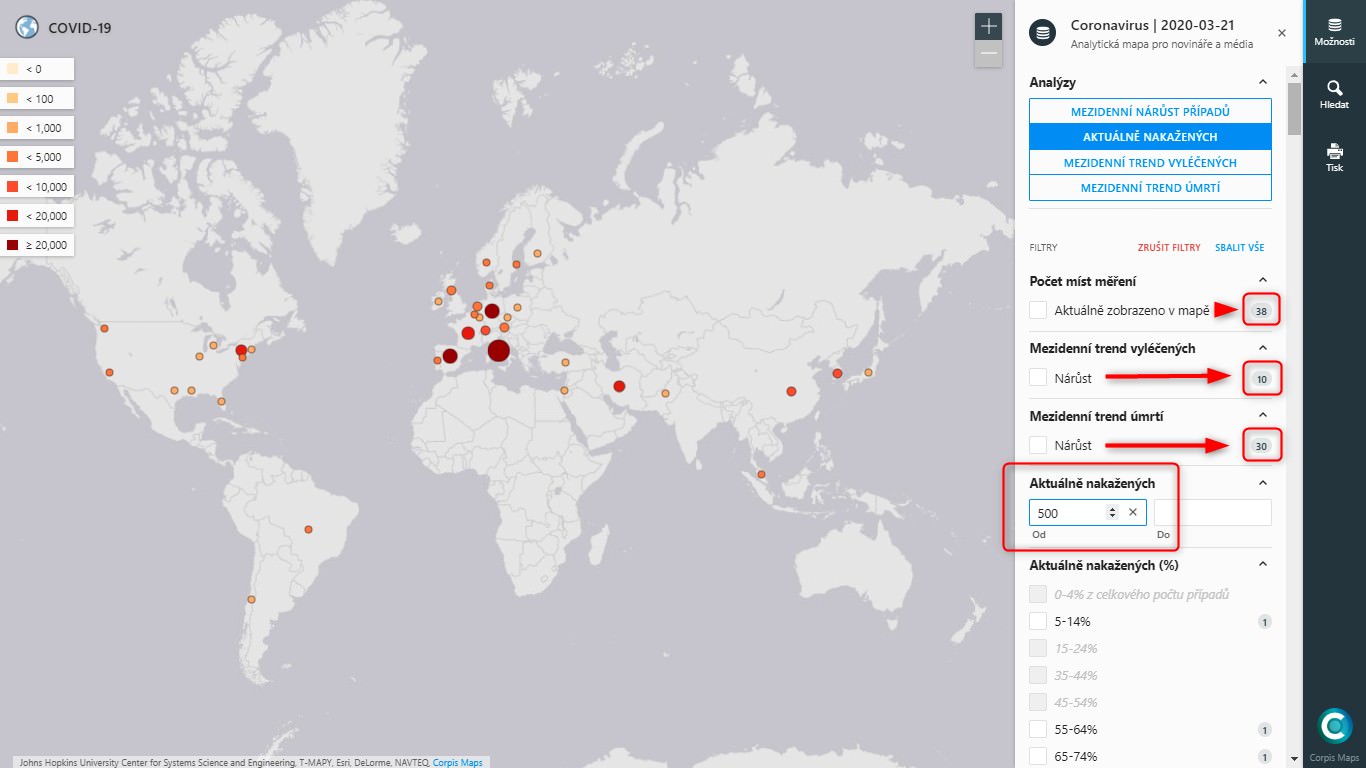Select the Mezidenní trend úmrtí analysis

pos(1150,187)
